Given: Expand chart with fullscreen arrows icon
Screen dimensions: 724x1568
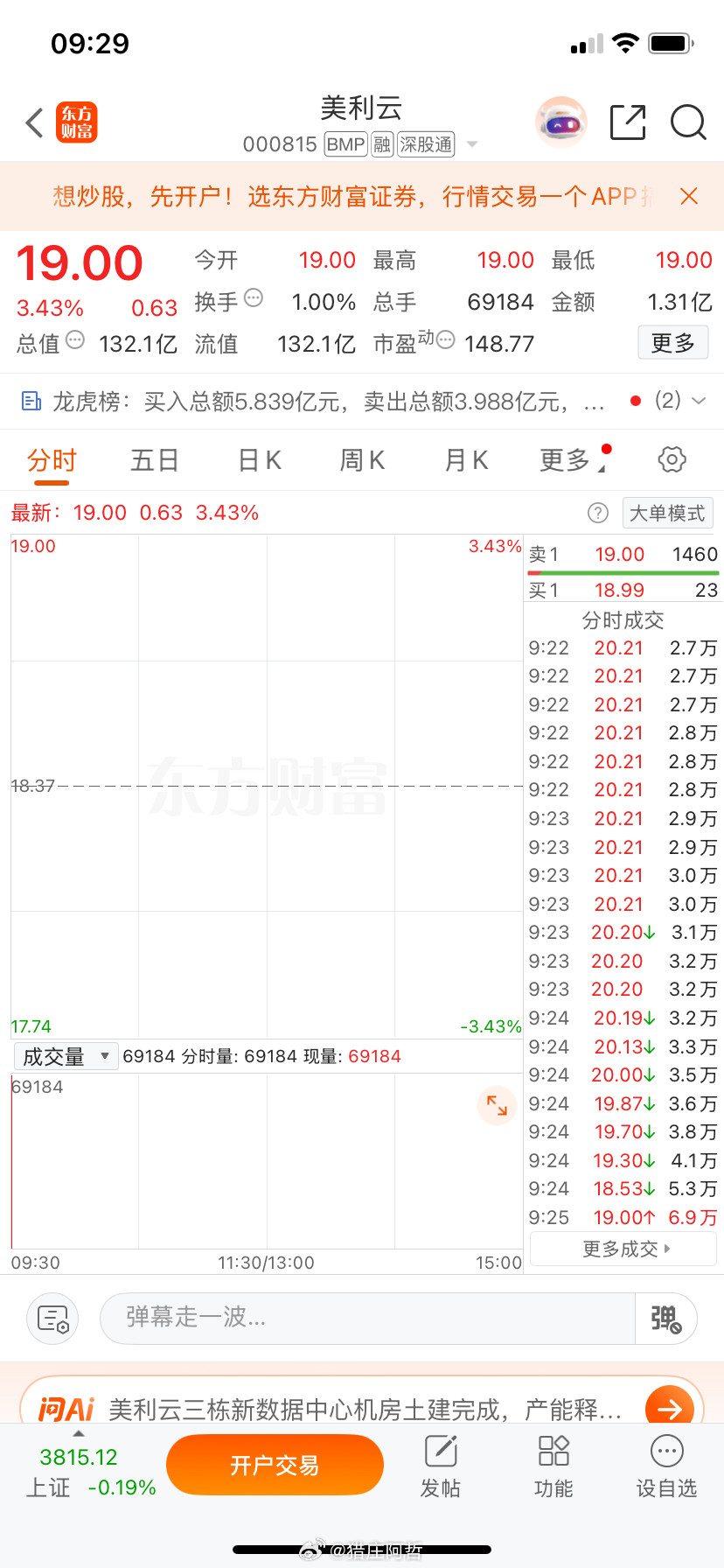Looking at the screenshot, I should pyautogui.click(x=497, y=1105).
